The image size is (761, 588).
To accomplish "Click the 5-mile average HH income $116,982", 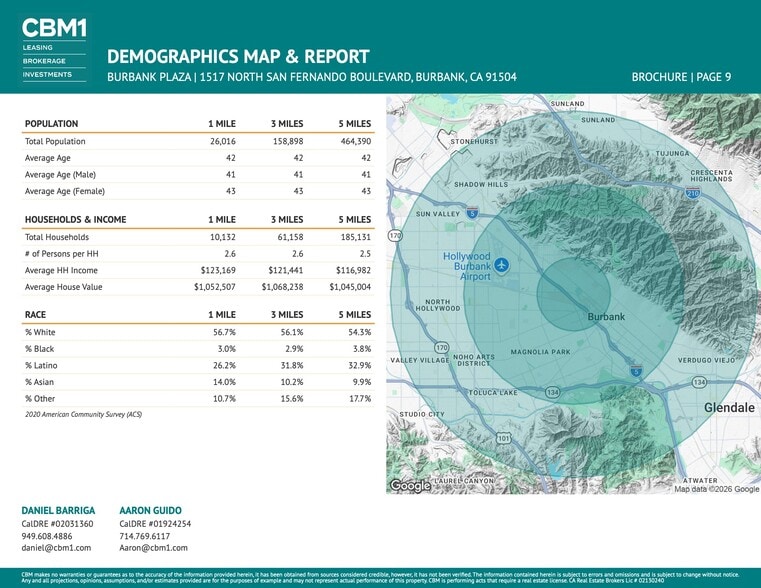I will [x=353, y=270].
